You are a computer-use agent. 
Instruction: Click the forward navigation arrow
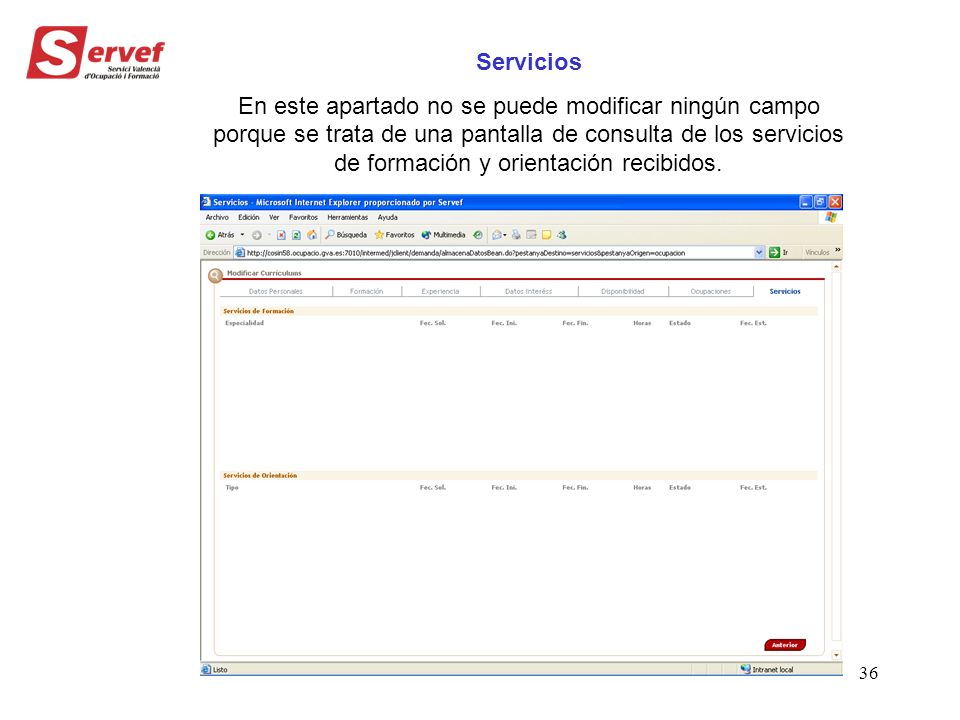(257, 235)
